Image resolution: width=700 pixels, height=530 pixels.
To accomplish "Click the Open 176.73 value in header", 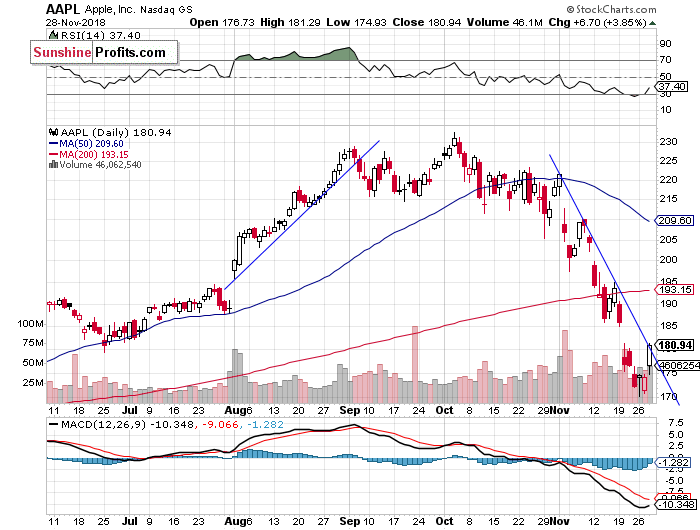I will pos(222,22).
